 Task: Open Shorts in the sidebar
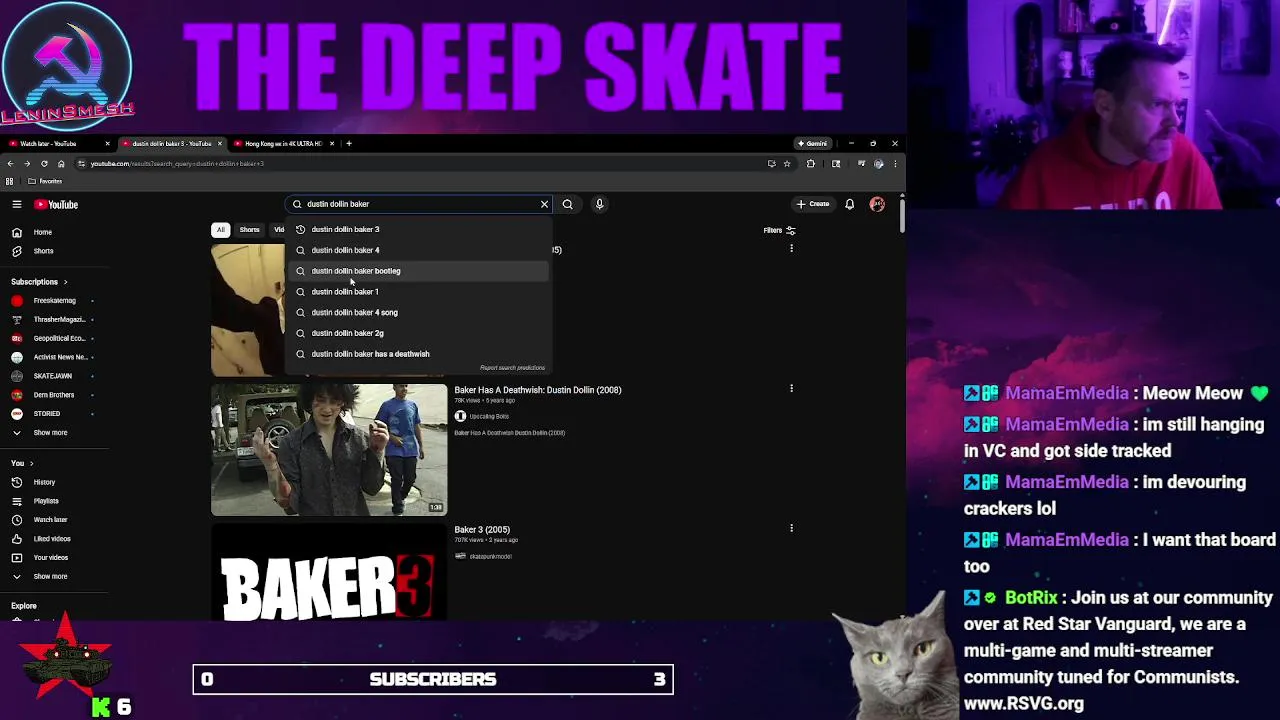[43, 251]
